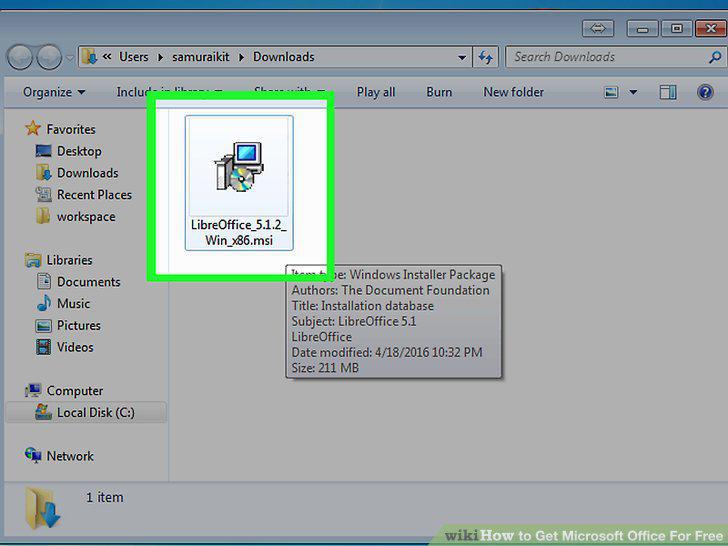This screenshot has height=546, width=728.
Task: Click the Desktop monitor icon
Action: [44, 151]
